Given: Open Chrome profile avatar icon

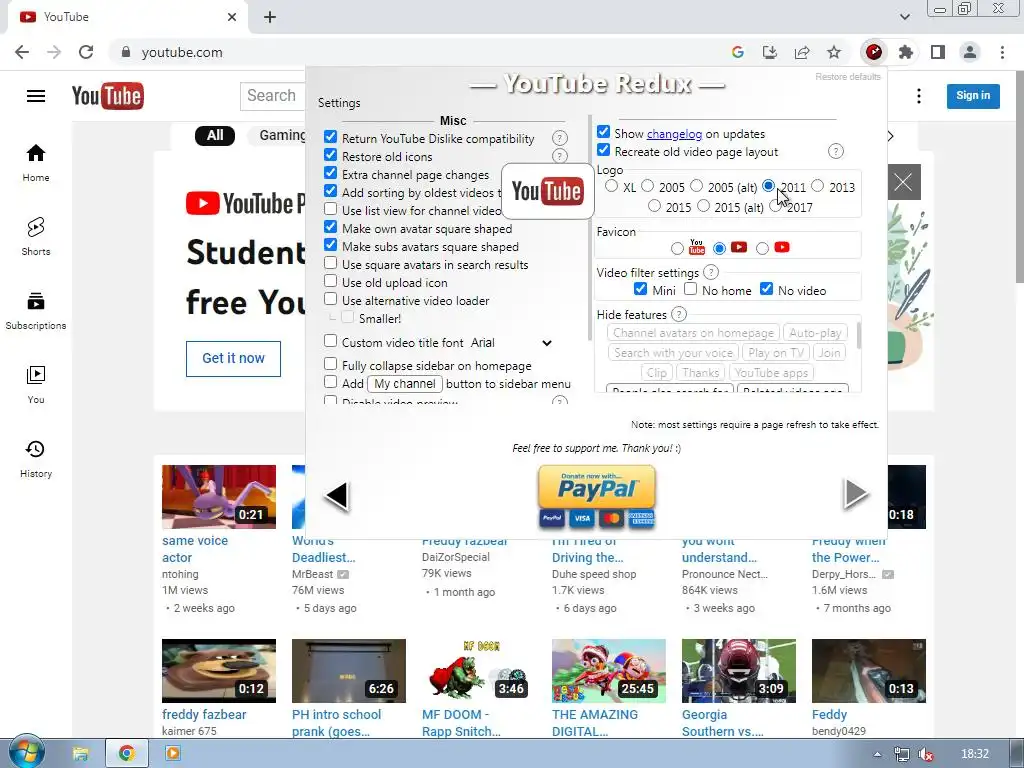Looking at the screenshot, I should pyautogui.click(x=970, y=52).
